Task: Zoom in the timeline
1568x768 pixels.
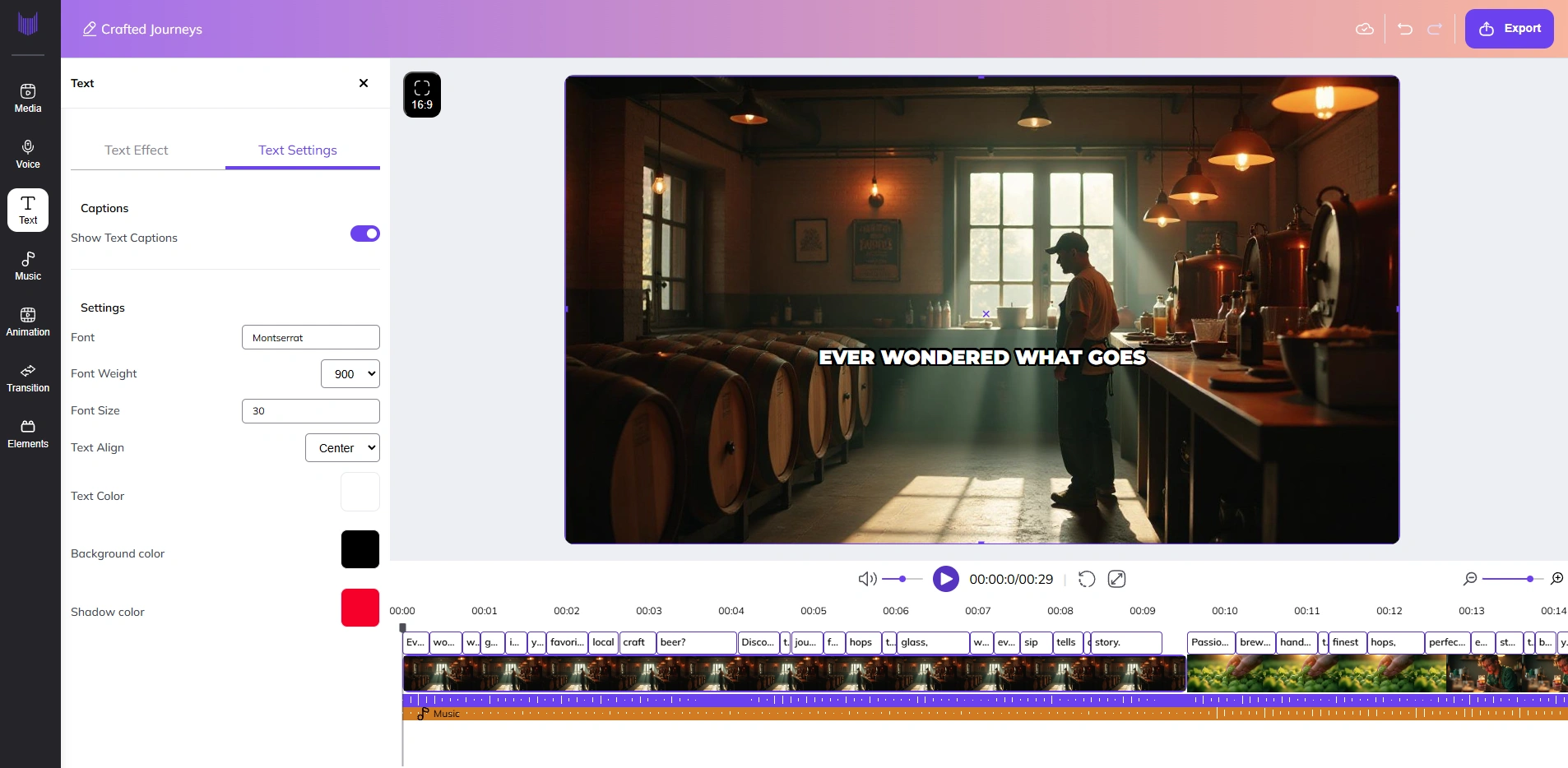Action: 1557,579
